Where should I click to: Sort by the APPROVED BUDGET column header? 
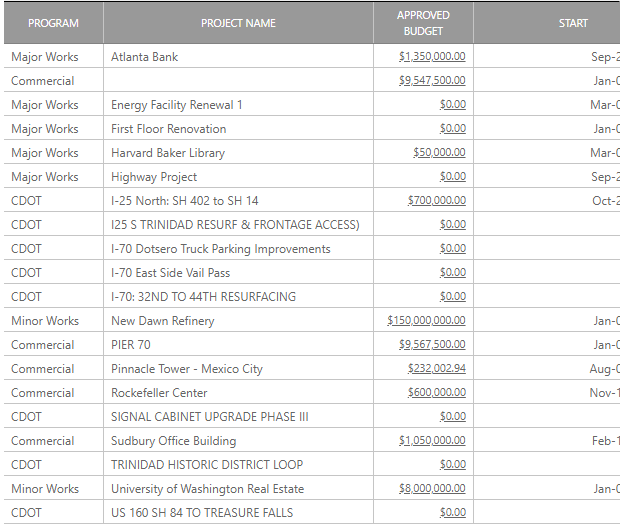point(423,23)
